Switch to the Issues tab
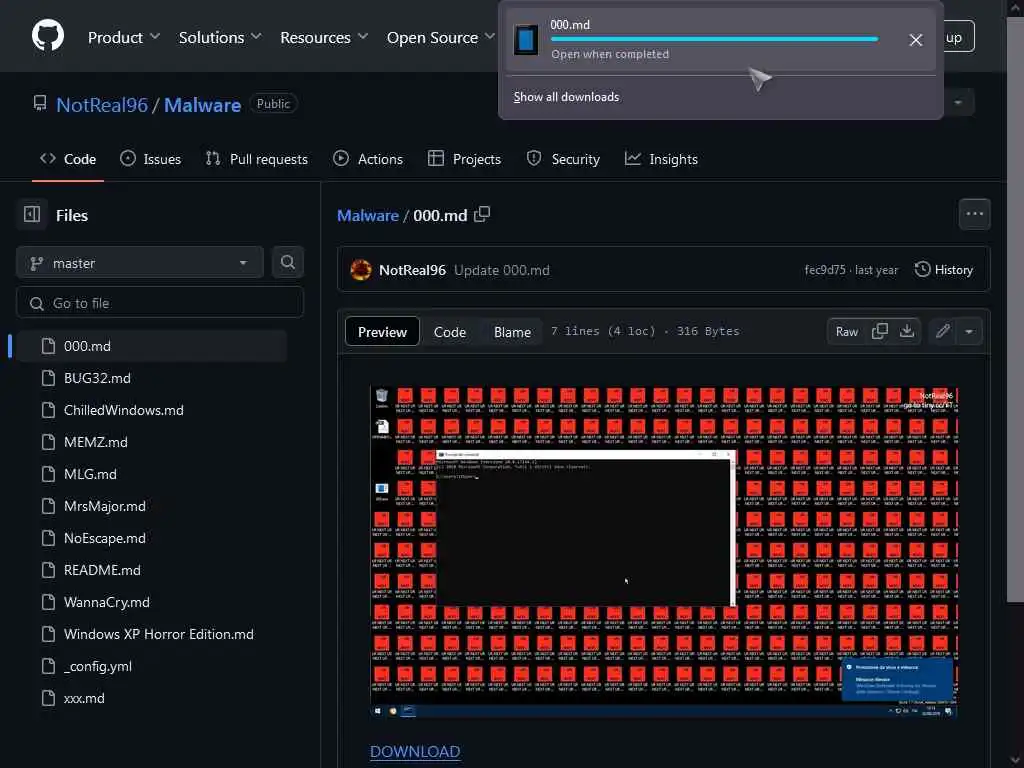Viewport: 1024px width, 768px height. [150, 159]
